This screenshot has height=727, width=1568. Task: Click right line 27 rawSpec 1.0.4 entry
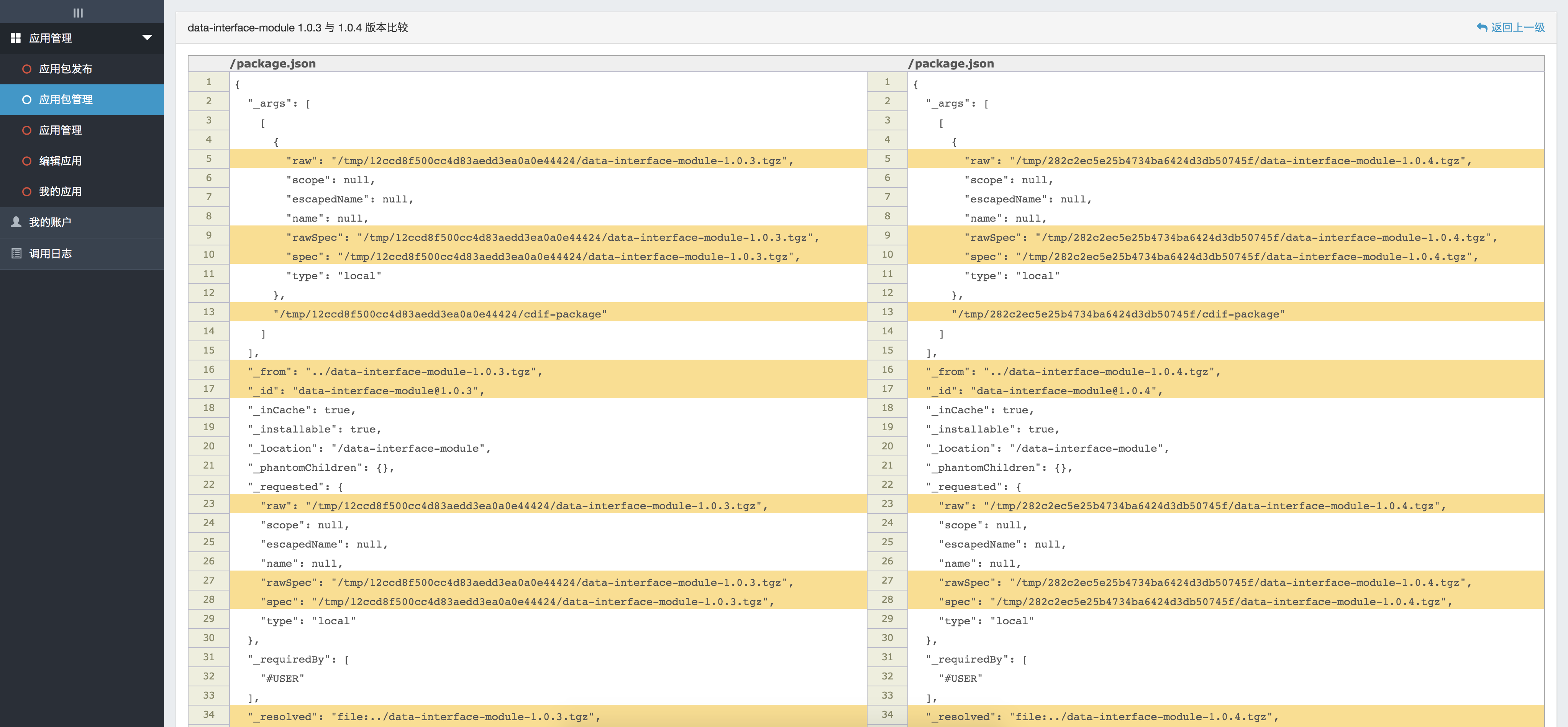tap(1205, 583)
